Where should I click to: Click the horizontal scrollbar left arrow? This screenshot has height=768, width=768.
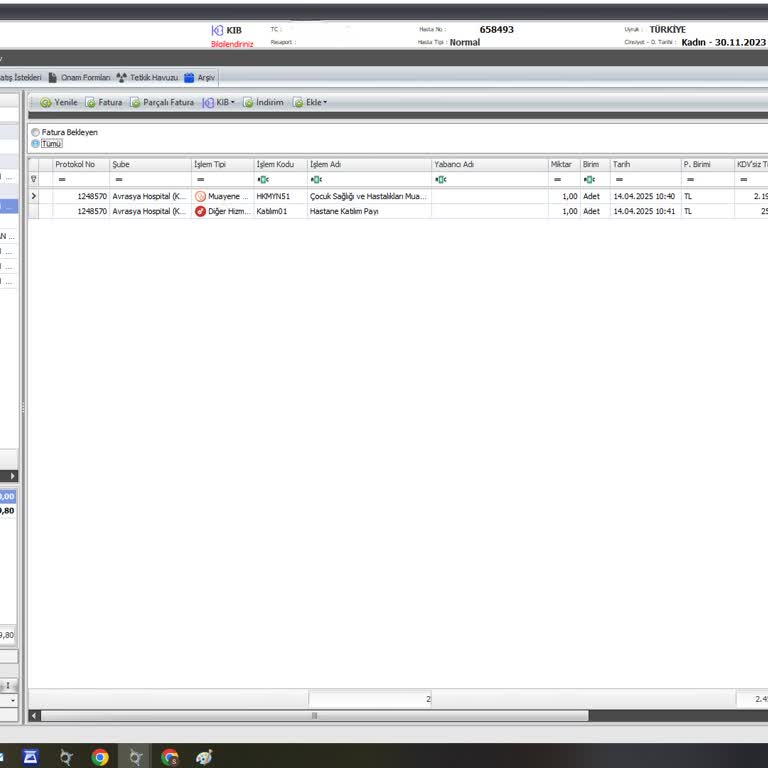[x=35, y=716]
